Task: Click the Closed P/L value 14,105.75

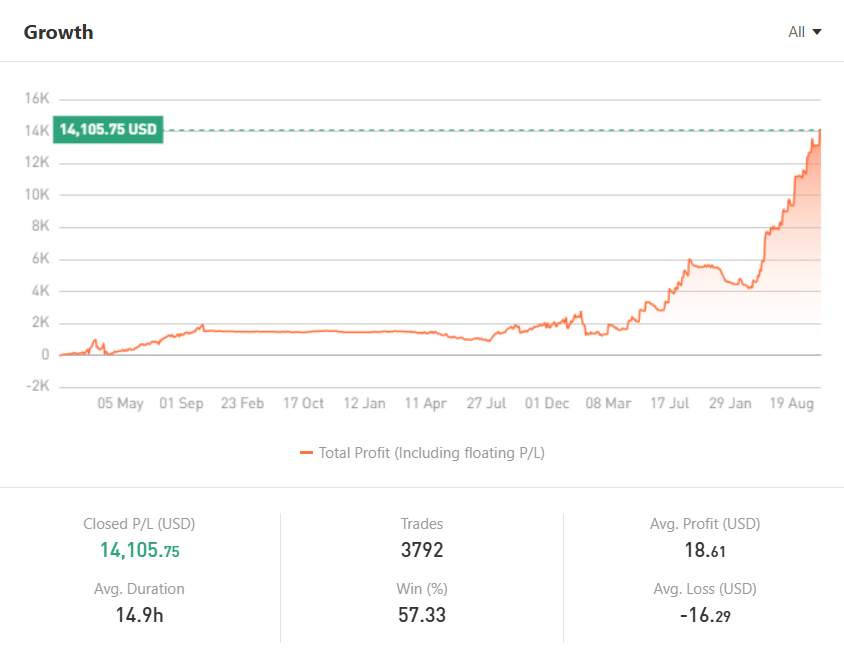Action: [139, 550]
